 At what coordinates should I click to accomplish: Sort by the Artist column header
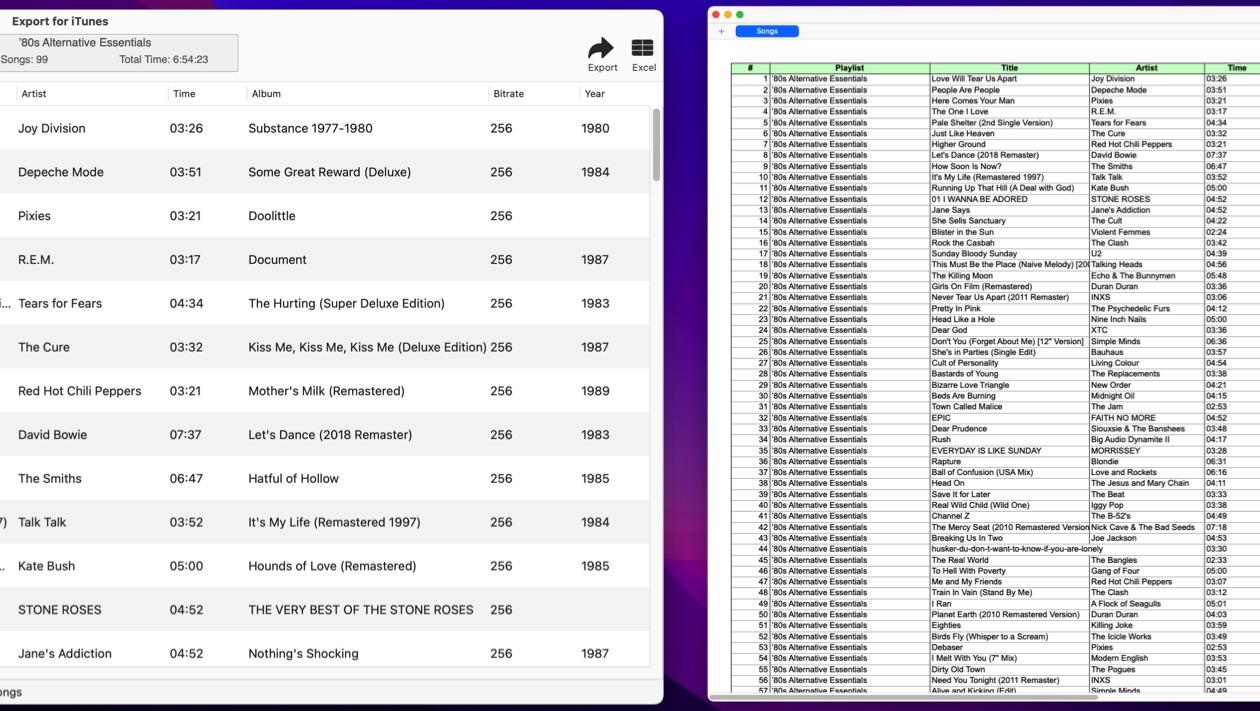pos(34,94)
